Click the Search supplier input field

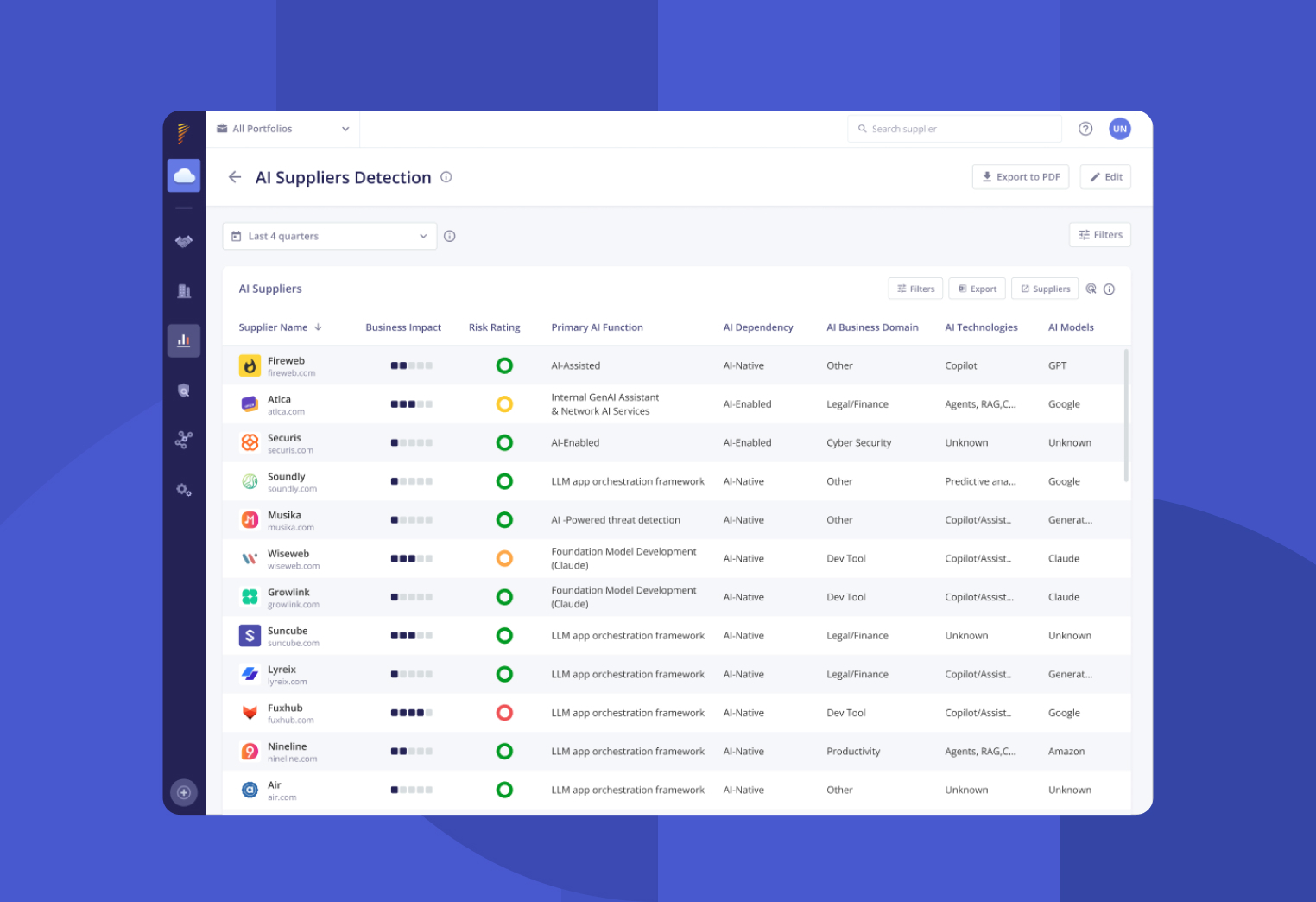coord(953,128)
